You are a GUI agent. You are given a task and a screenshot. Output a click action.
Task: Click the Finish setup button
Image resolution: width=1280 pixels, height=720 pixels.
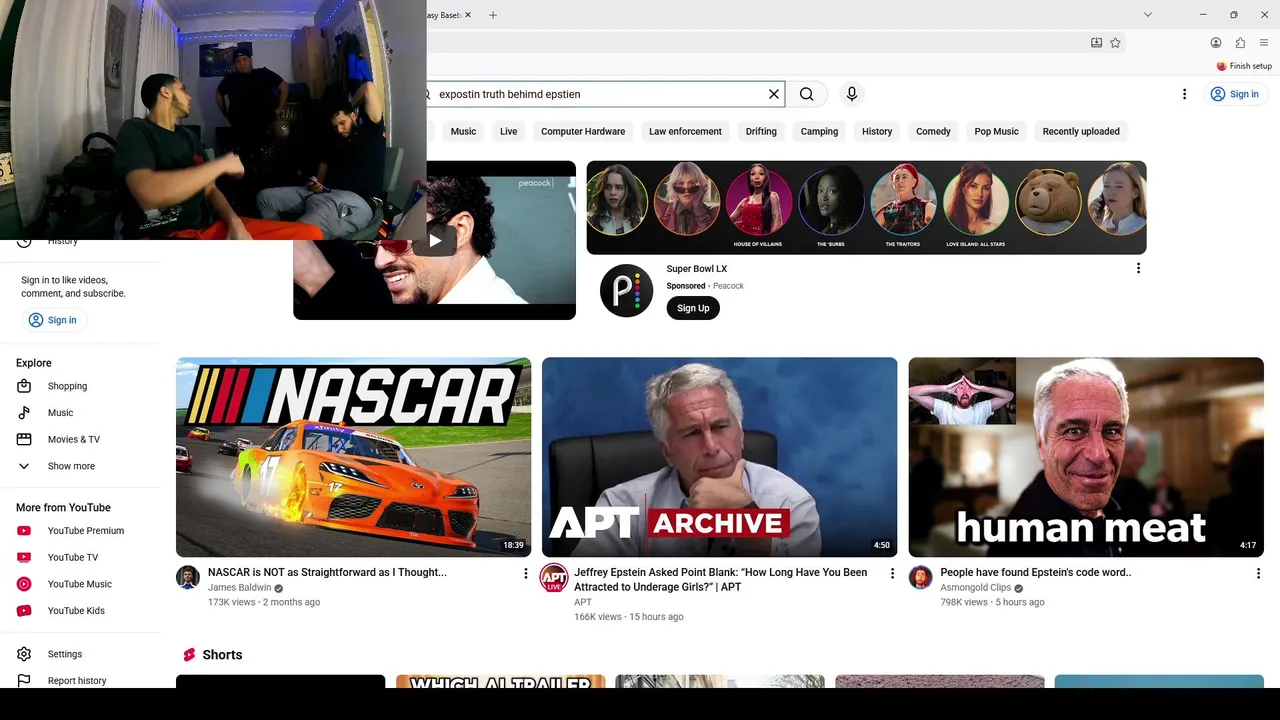click(x=1244, y=66)
